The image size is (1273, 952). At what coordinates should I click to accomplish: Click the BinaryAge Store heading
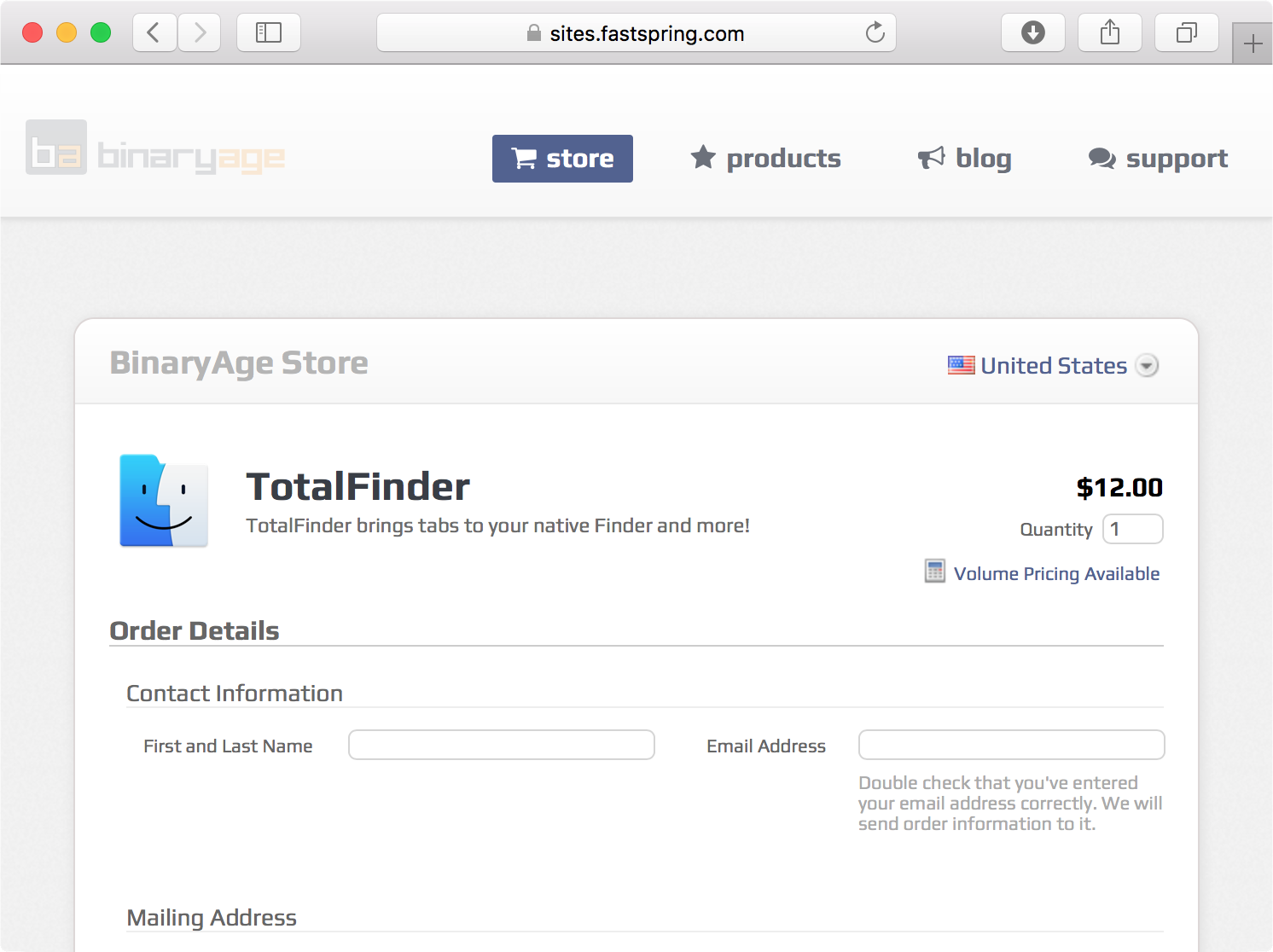239,363
